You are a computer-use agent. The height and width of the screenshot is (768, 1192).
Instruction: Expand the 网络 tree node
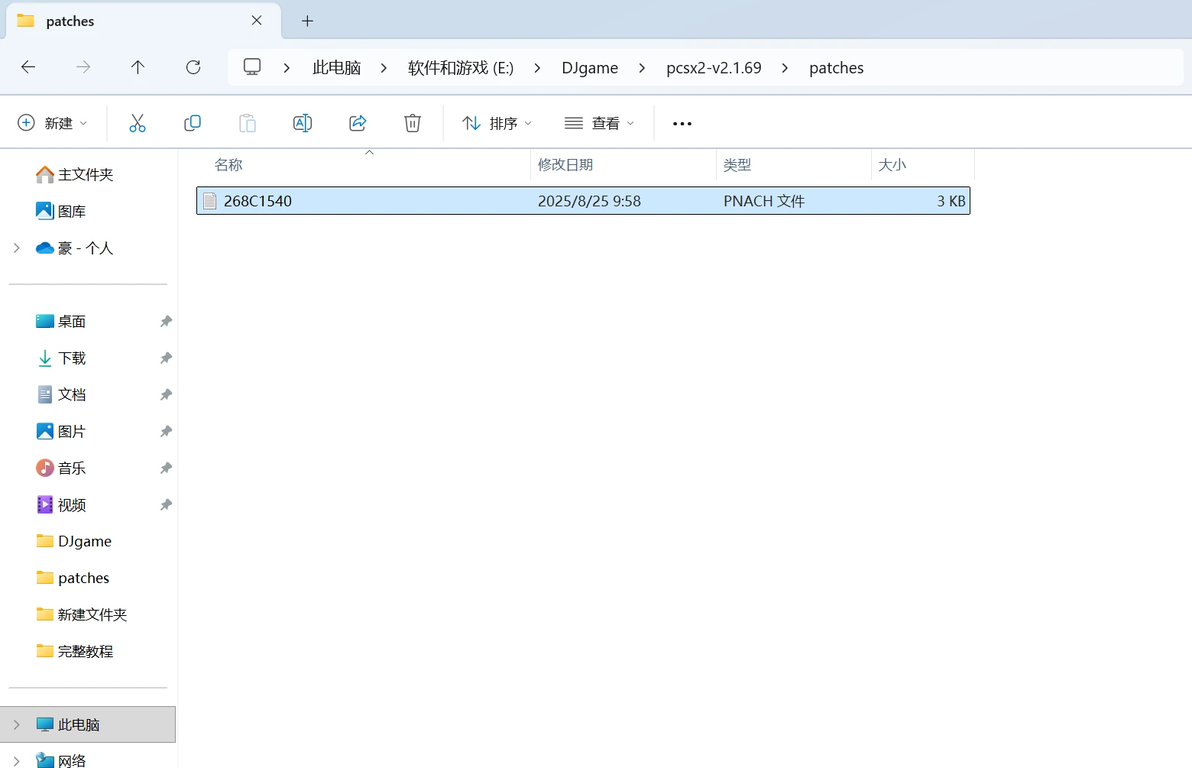[17, 760]
